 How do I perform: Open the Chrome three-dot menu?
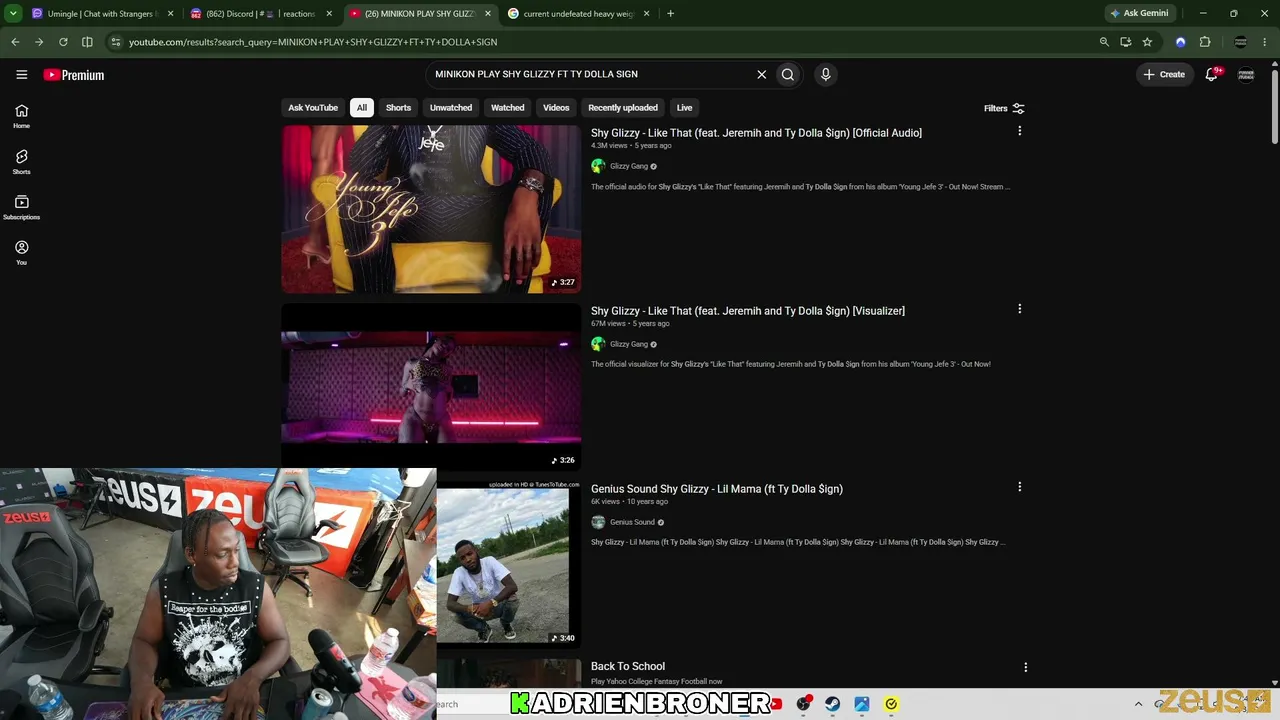pos(1266,42)
